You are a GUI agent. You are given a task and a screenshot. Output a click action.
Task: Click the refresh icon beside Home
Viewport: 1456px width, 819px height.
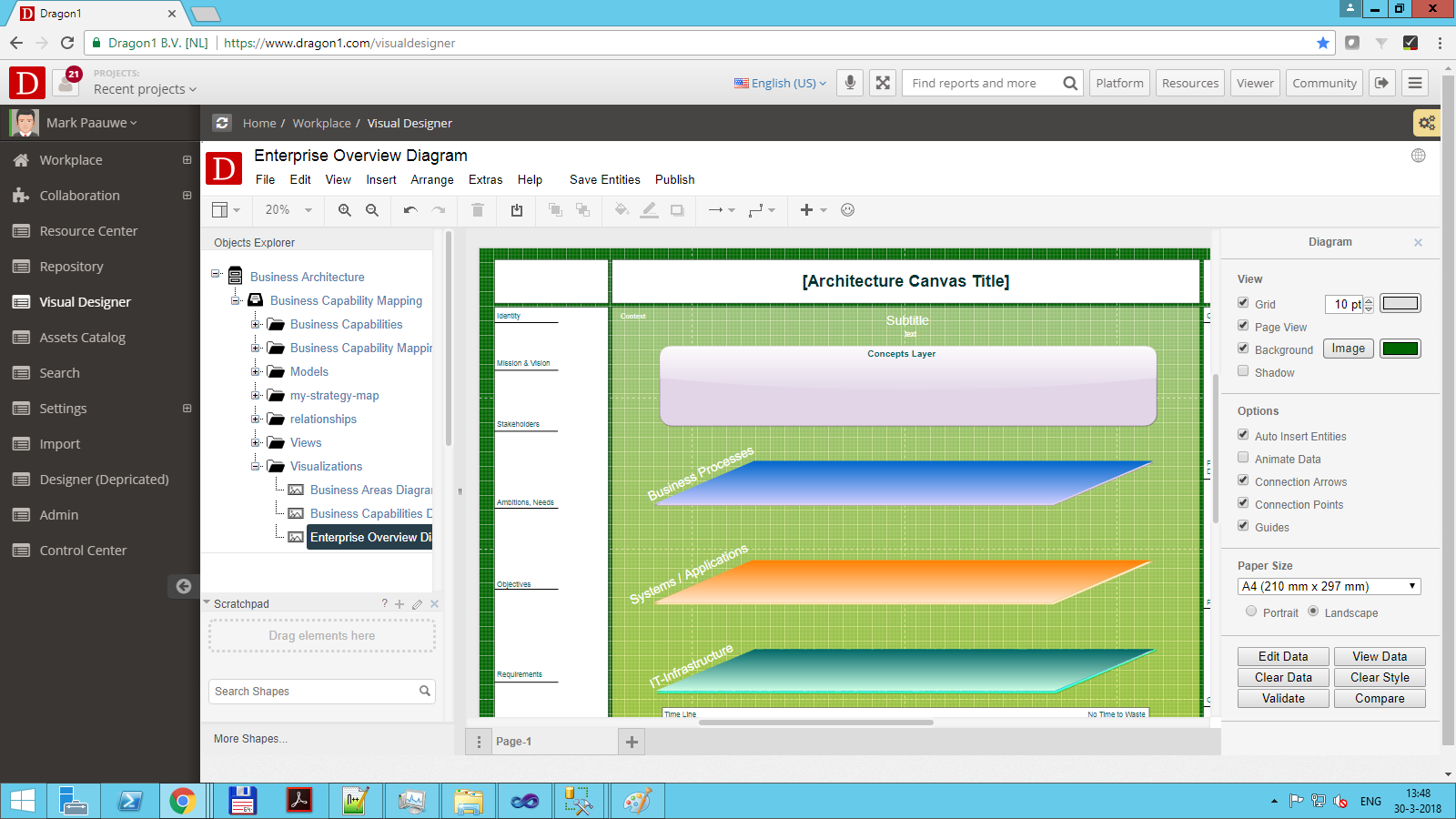tap(222, 123)
